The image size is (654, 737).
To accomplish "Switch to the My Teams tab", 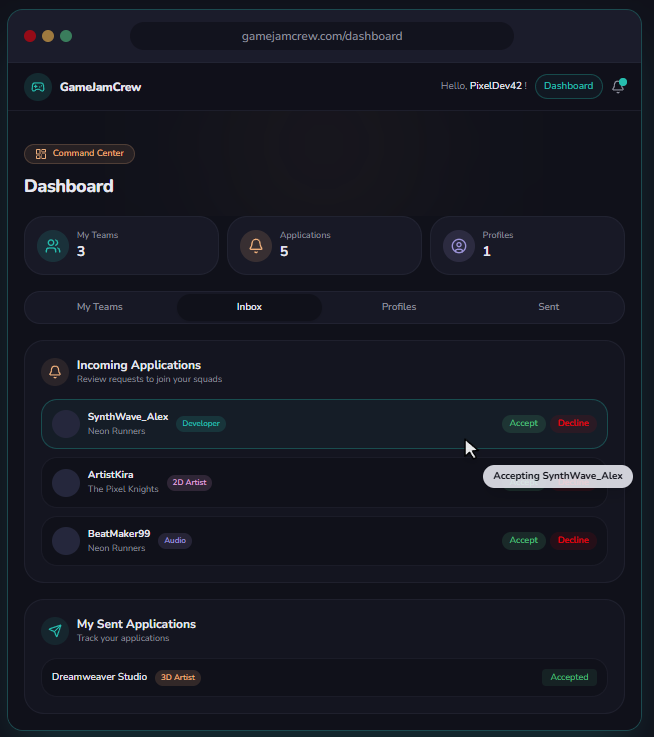I will 100,307.
